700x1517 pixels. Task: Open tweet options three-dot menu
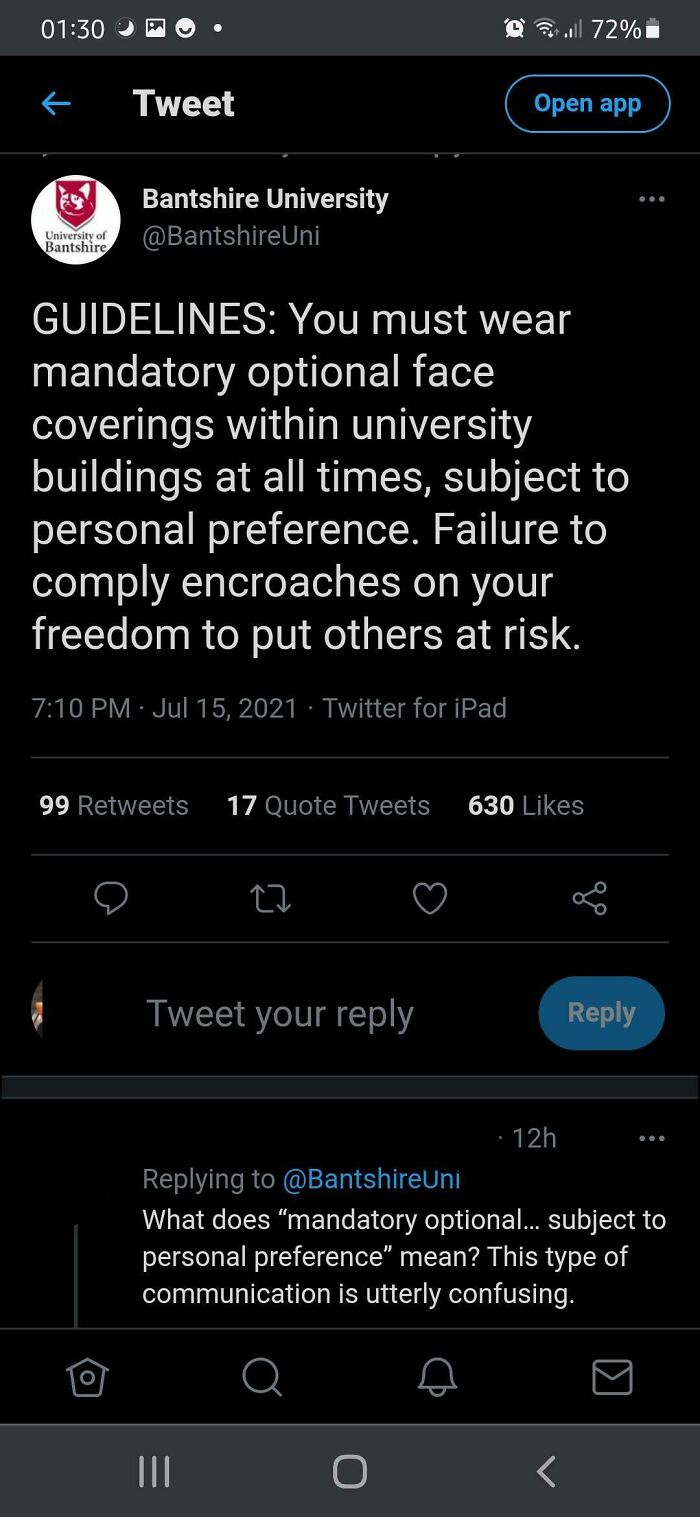click(652, 199)
